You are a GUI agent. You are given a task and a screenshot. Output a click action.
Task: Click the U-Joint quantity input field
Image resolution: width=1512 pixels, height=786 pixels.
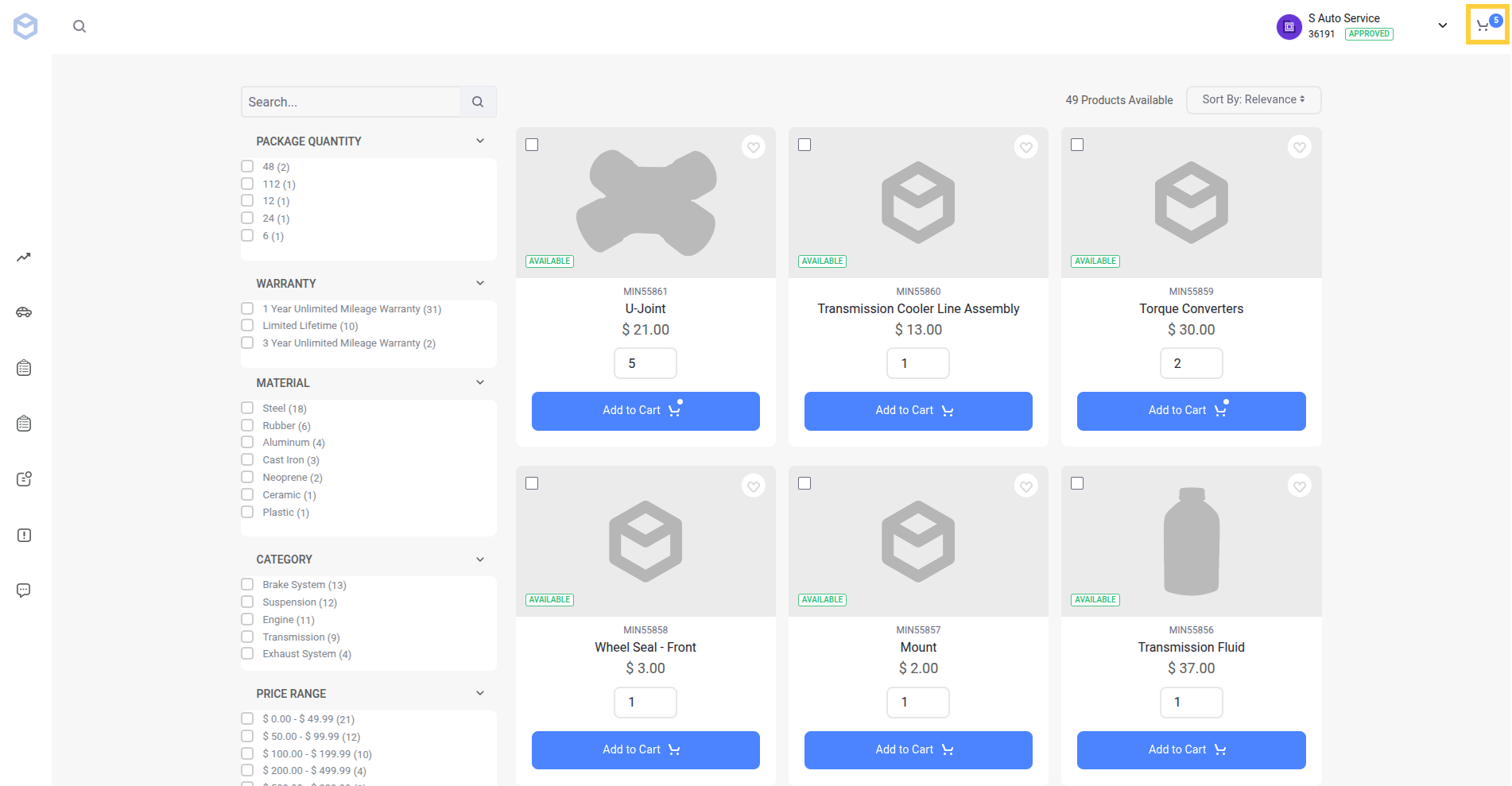(x=645, y=363)
